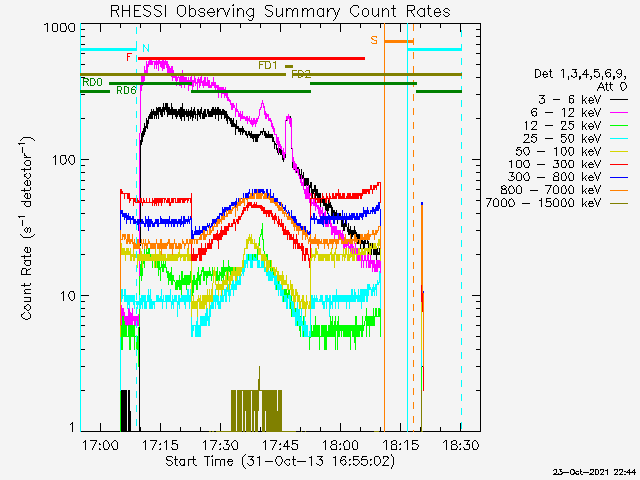
Task: Click the '7000 - 15000 keV' legend label
Action: pos(544,203)
